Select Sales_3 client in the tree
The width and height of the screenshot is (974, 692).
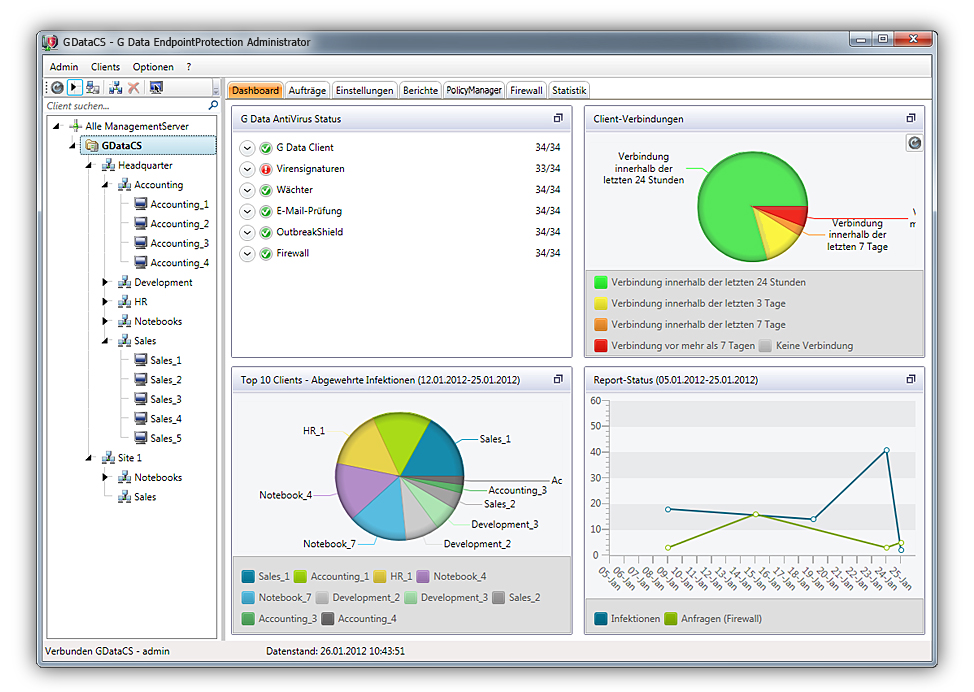pos(165,399)
